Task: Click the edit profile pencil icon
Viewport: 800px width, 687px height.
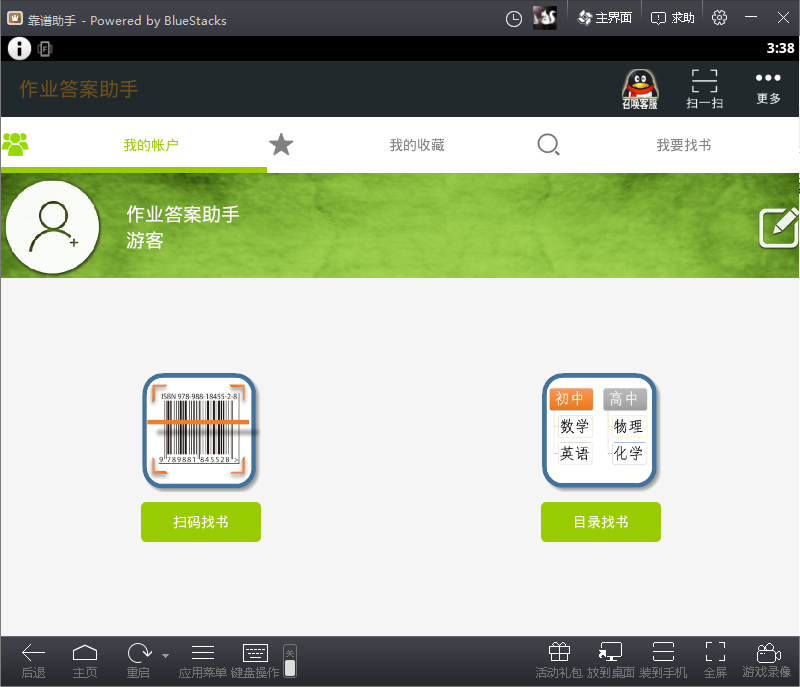Action: pyautogui.click(x=779, y=227)
